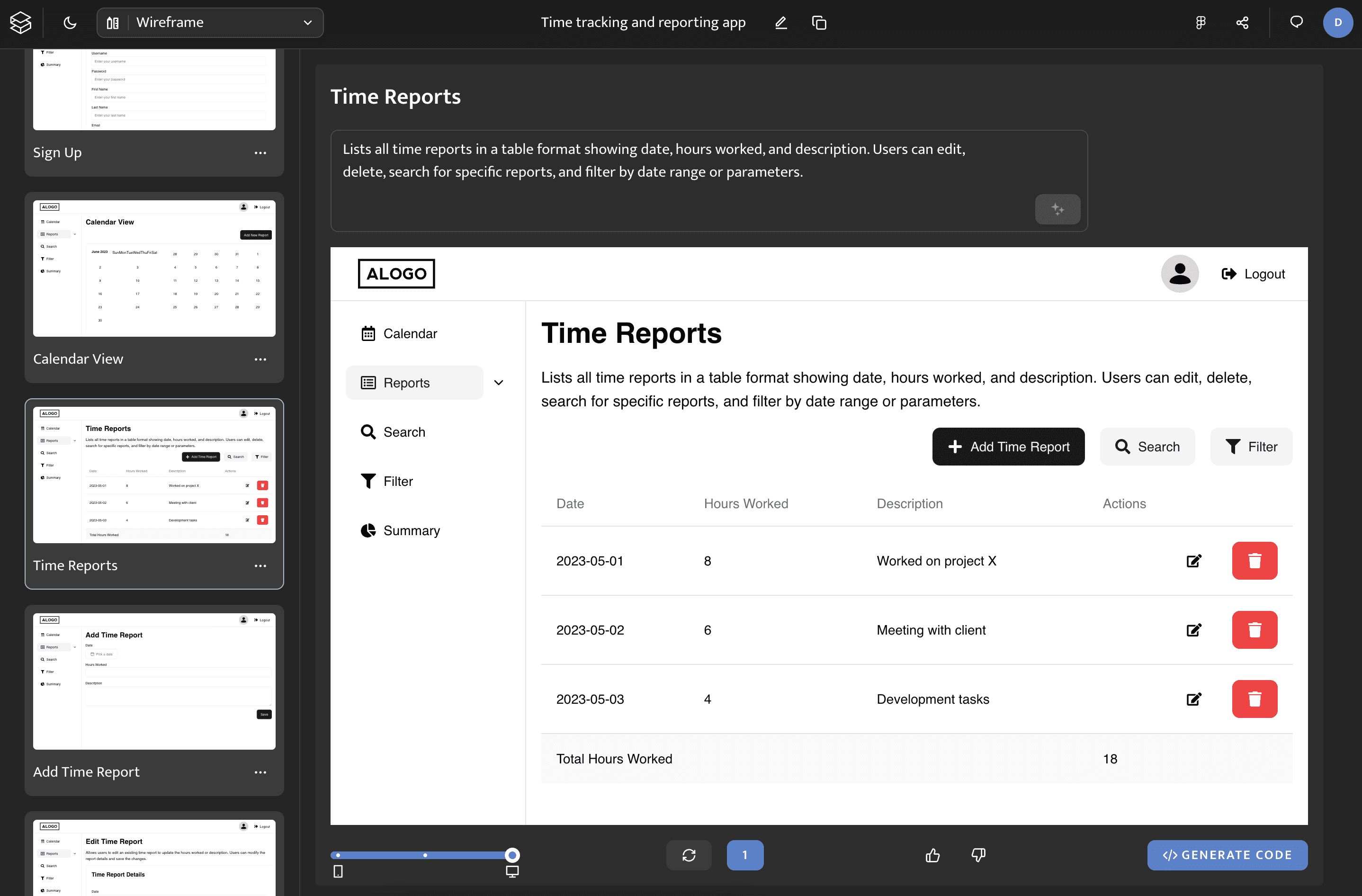This screenshot has width=1362, height=896.
Task: Open Time Reports card options ellipsis
Action: tap(260, 566)
